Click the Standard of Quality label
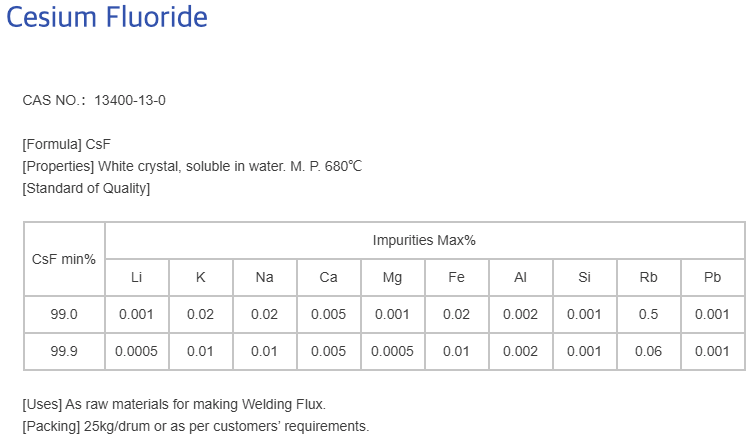748x439 pixels. coord(86,188)
